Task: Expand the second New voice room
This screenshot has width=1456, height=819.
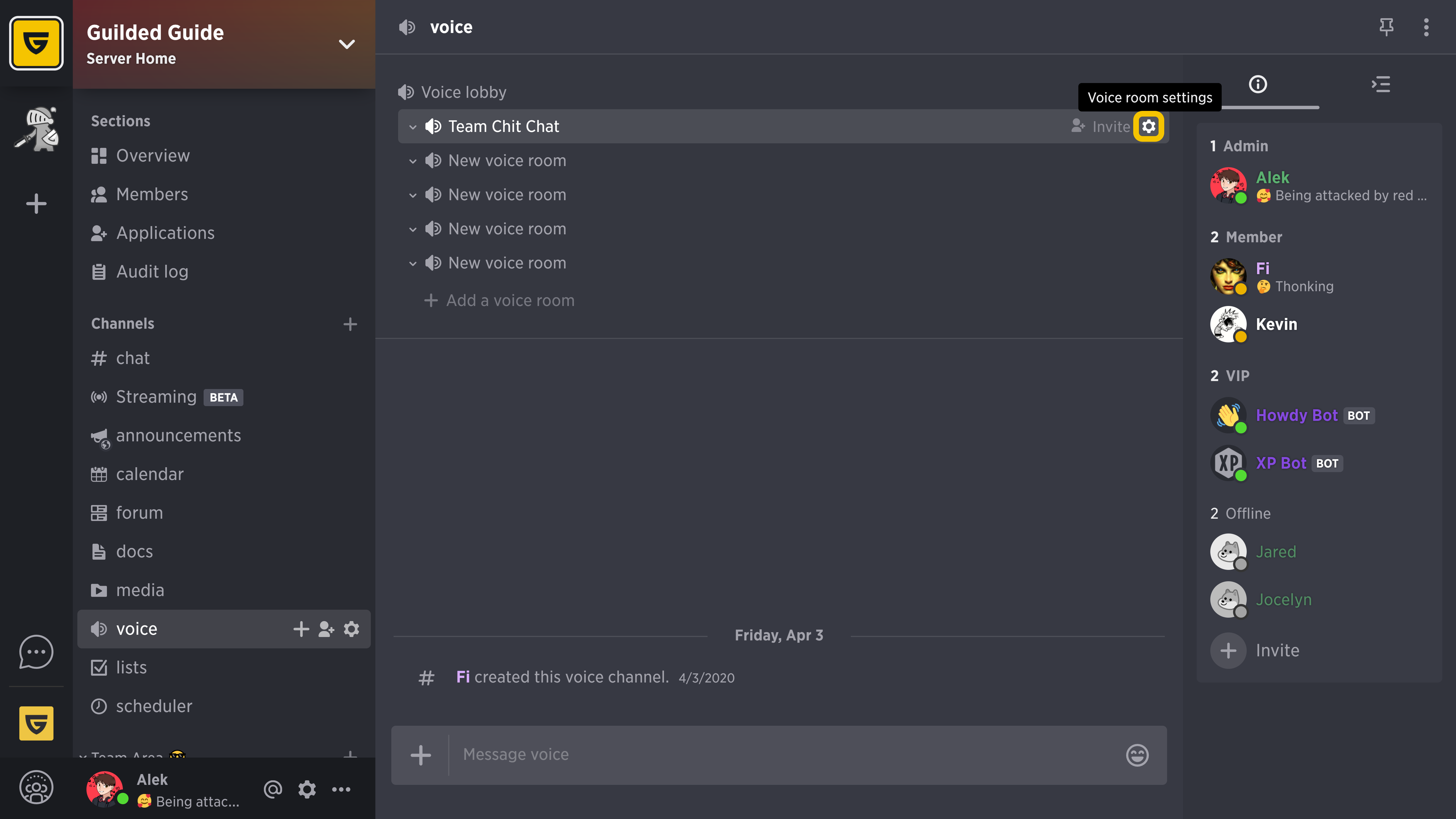Action: [414, 194]
